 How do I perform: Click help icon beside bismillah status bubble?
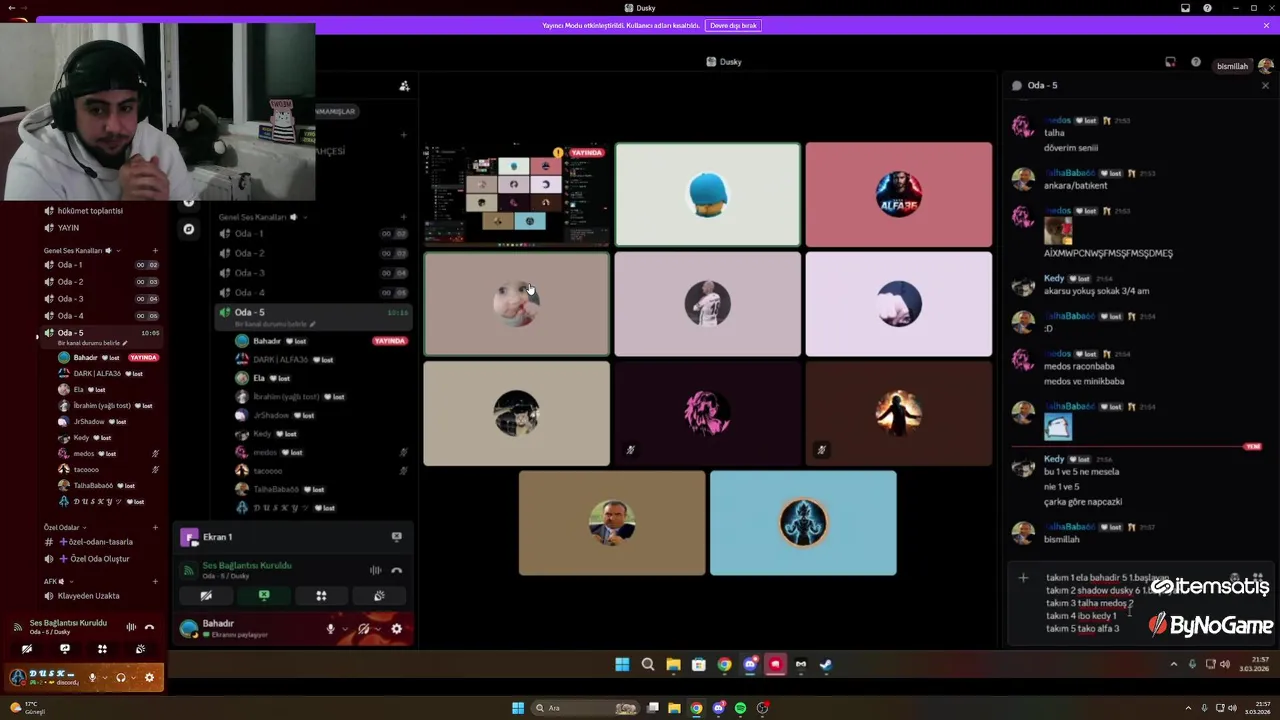click(x=1195, y=62)
